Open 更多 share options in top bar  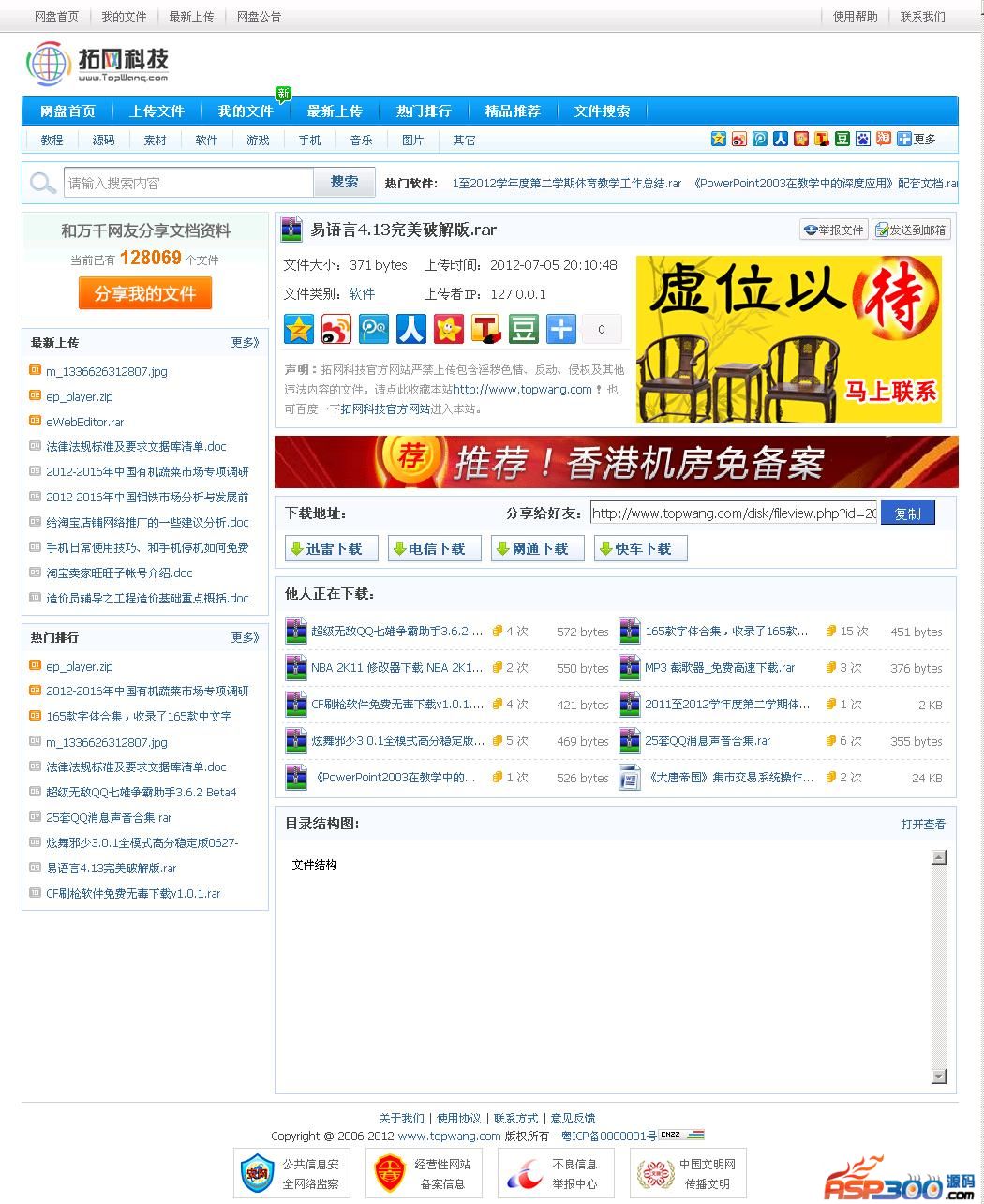[x=917, y=139]
